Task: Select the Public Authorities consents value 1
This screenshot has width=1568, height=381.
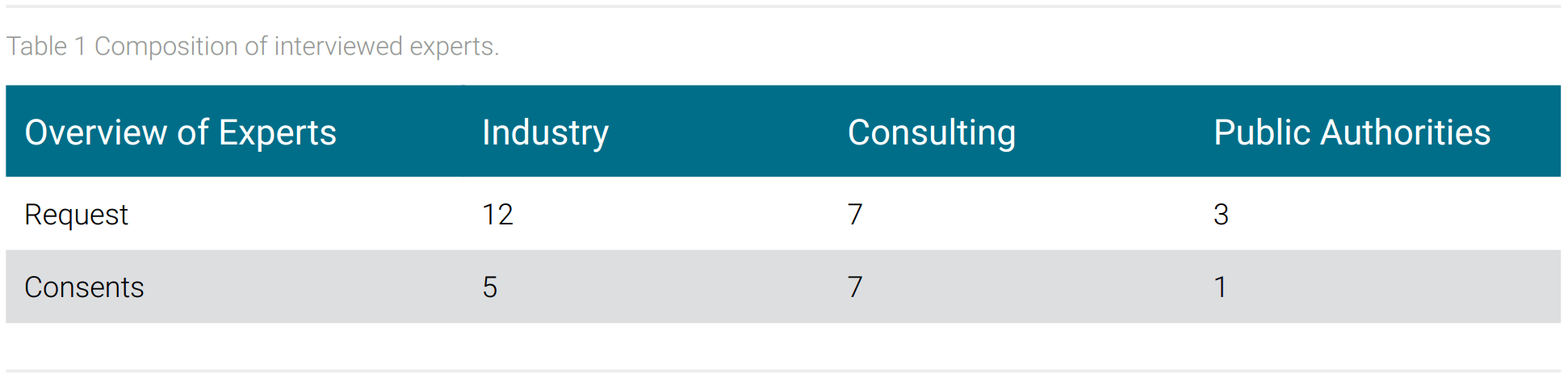Action: 1220,287
